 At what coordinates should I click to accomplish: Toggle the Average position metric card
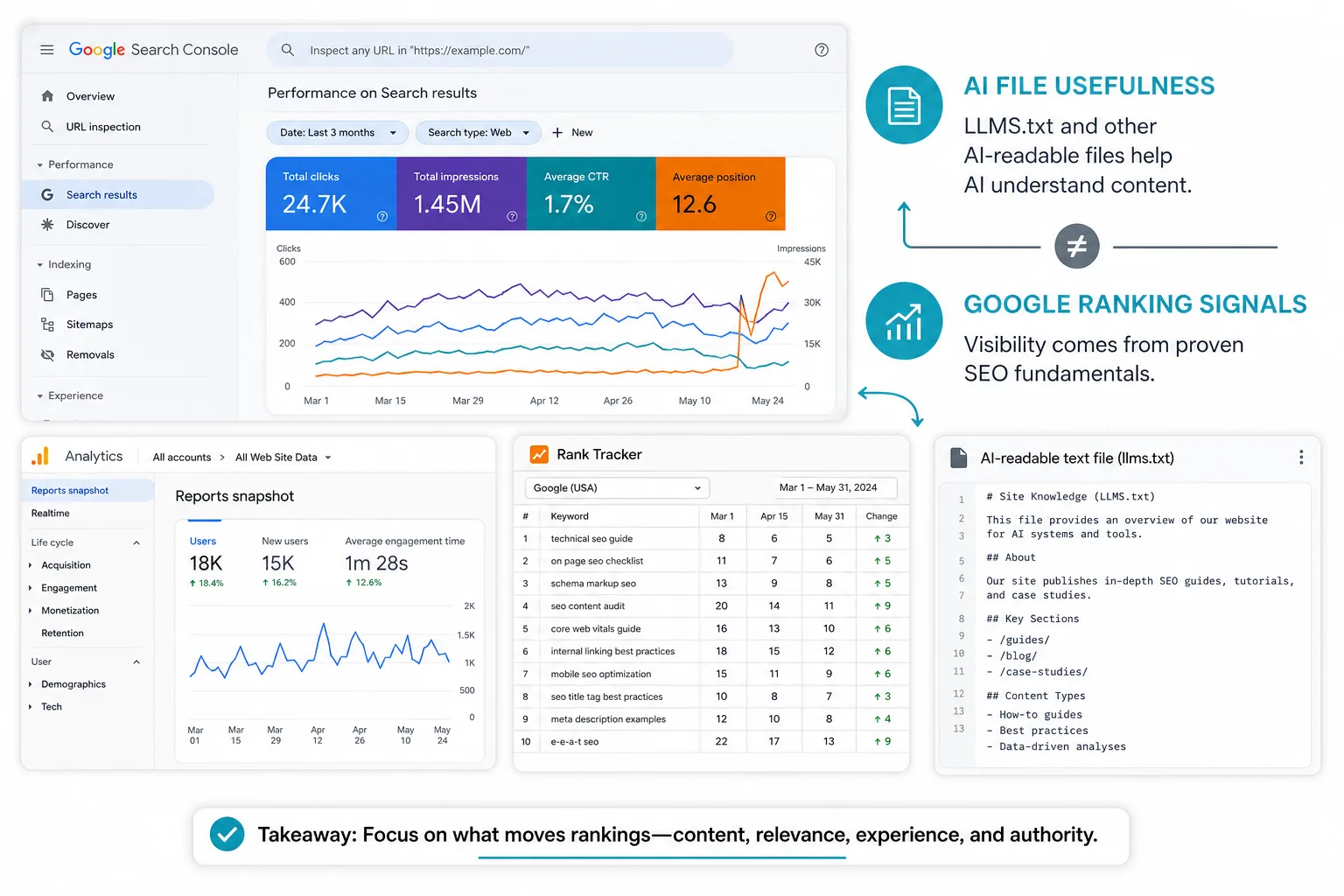[721, 193]
